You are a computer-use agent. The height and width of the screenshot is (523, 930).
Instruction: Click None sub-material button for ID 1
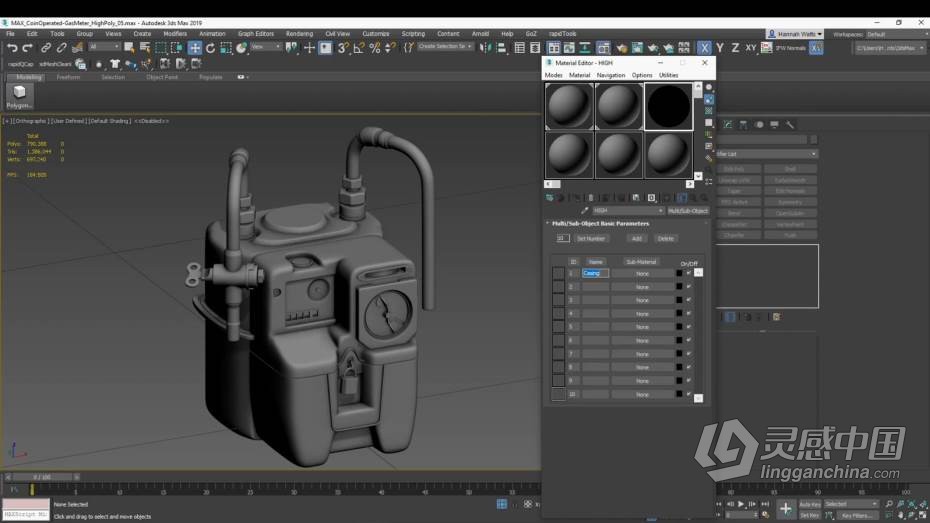coord(642,273)
